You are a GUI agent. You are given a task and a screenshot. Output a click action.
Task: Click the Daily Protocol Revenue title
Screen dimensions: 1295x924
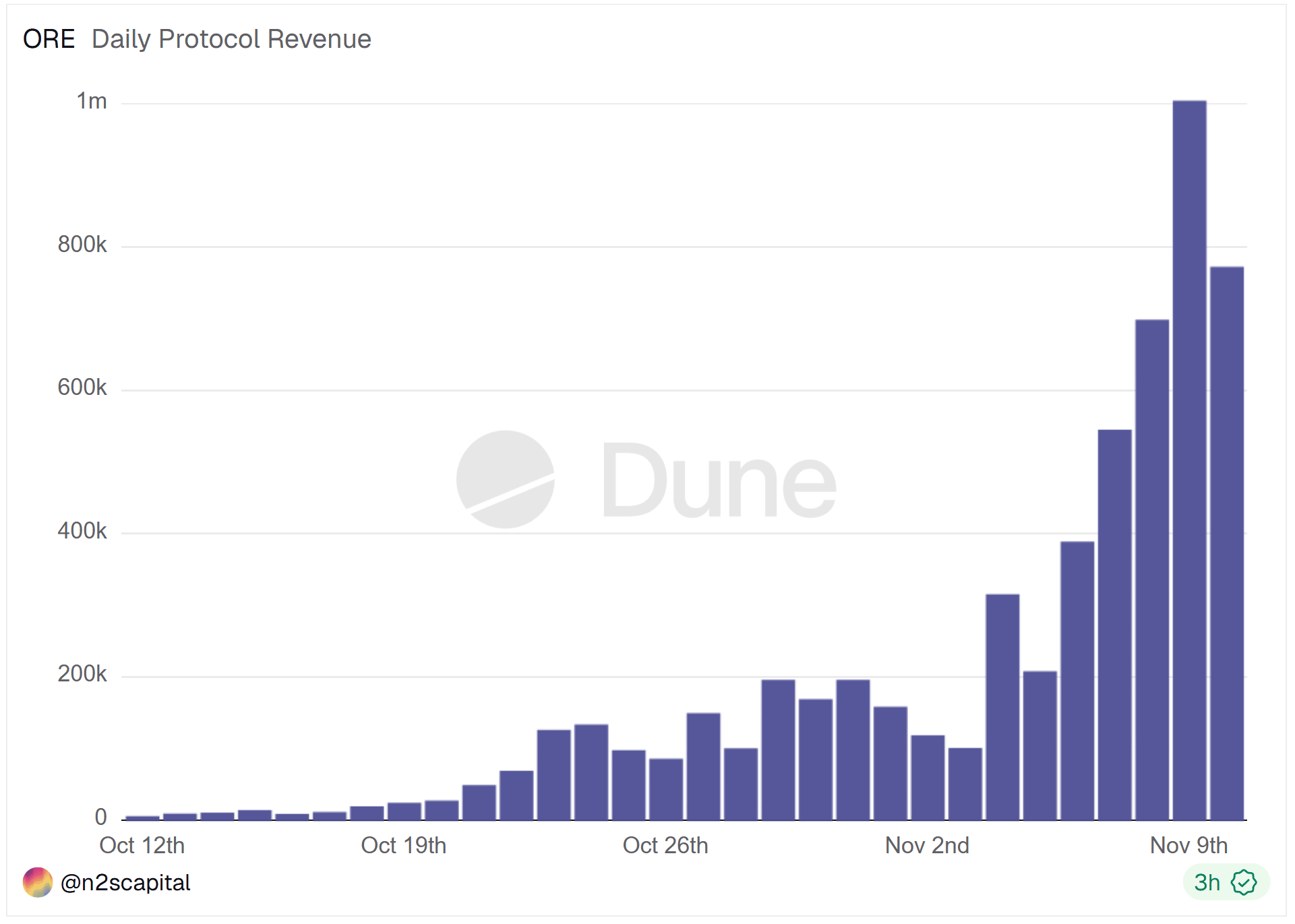[231, 39]
